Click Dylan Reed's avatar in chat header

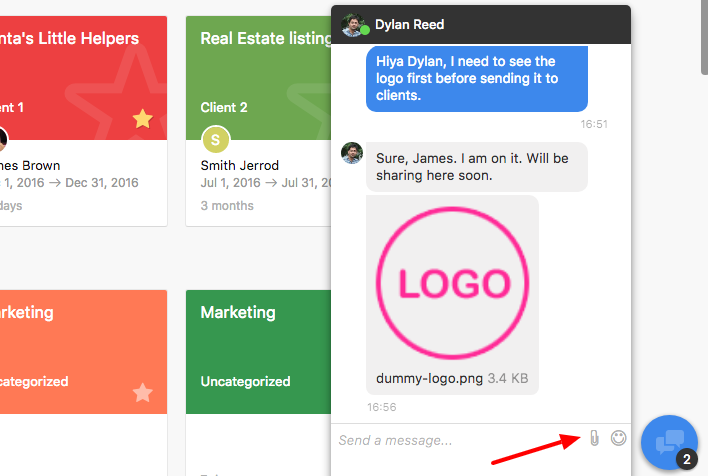click(x=353, y=24)
